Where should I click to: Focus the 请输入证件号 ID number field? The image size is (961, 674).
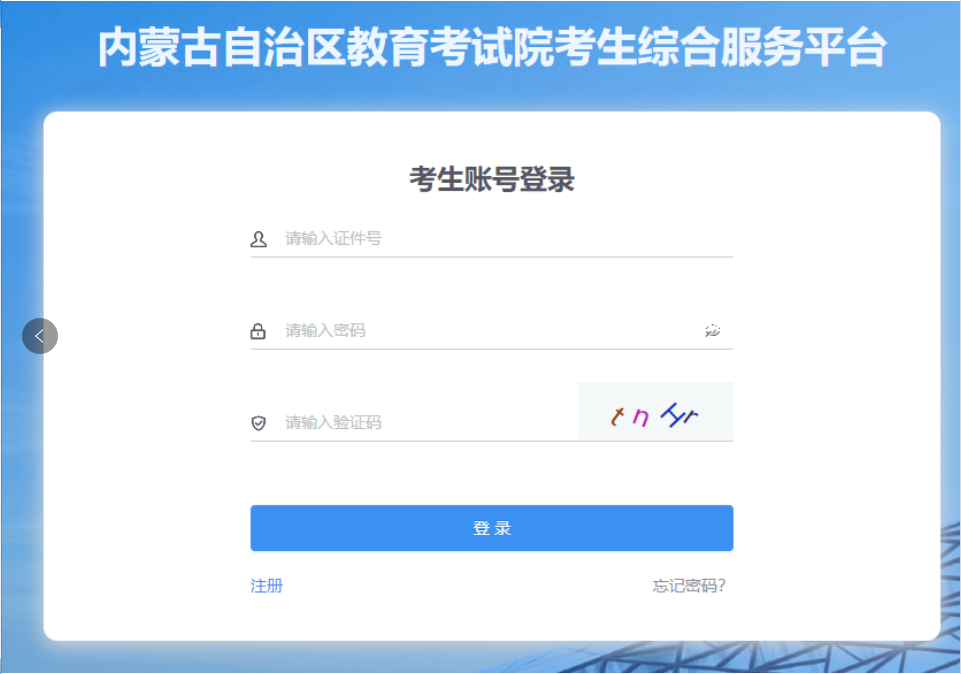click(492, 239)
